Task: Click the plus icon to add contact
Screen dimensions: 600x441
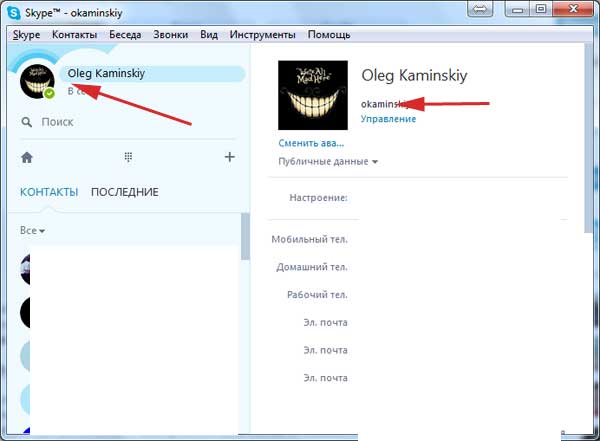Action: 229,157
